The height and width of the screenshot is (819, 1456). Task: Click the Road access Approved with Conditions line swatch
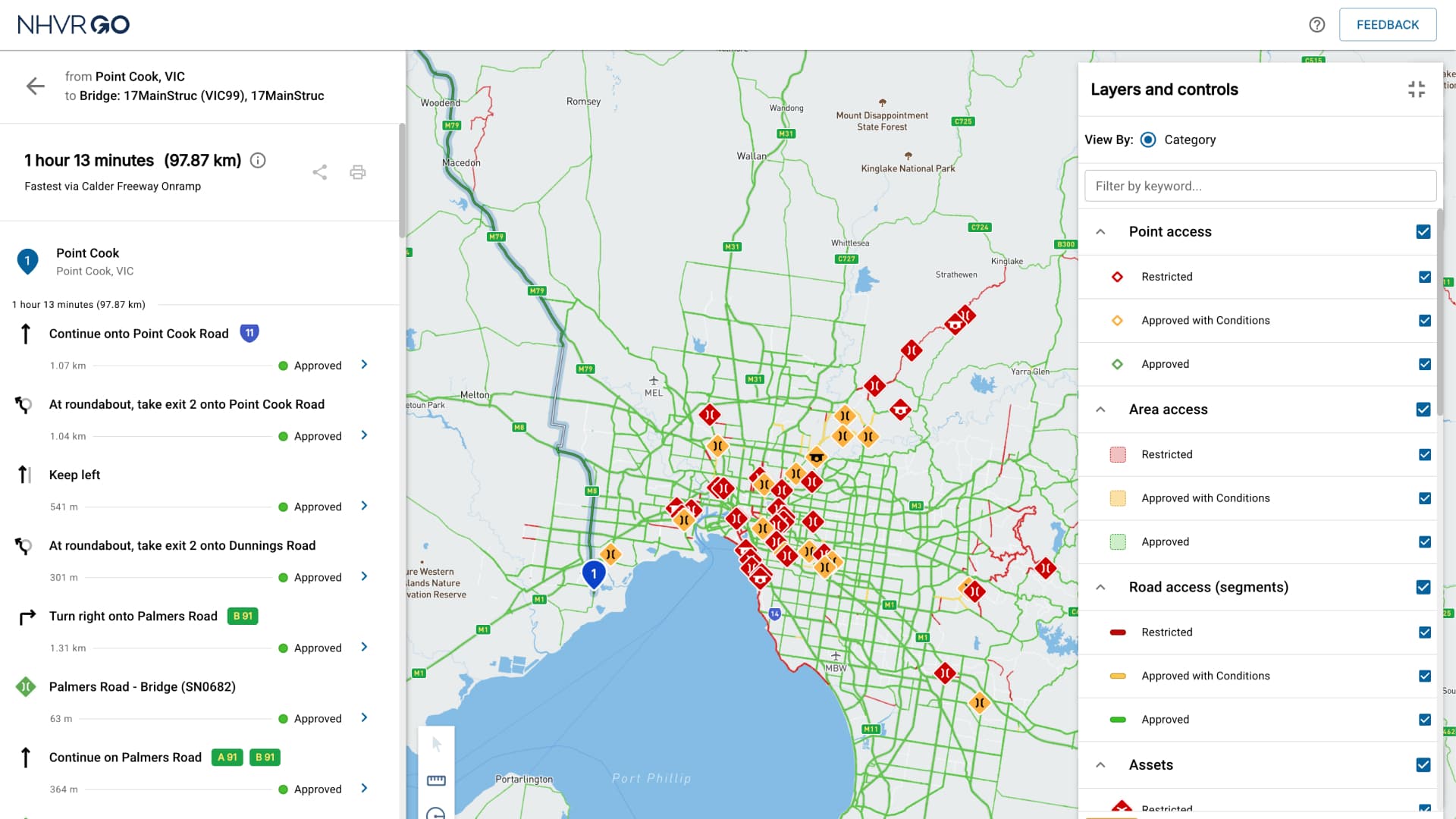tap(1118, 676)
